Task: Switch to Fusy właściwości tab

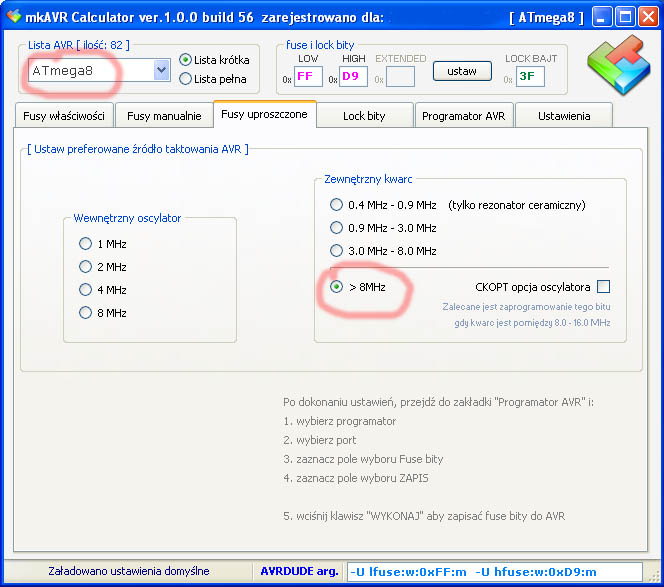Action: point(64,116)
